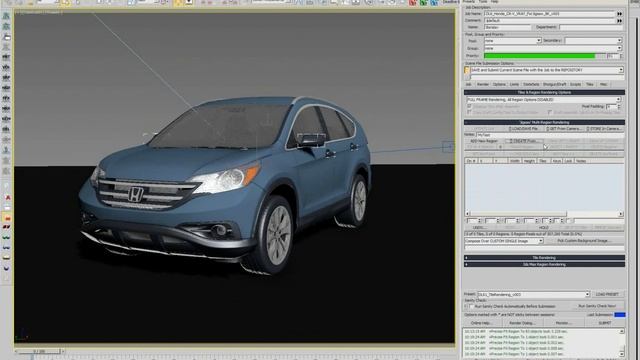Image resolution: width=640 pixels, height=360 pixels.
Task: Click the orange highlighted icon in left toolbar
Action: (x=7, y=217)
